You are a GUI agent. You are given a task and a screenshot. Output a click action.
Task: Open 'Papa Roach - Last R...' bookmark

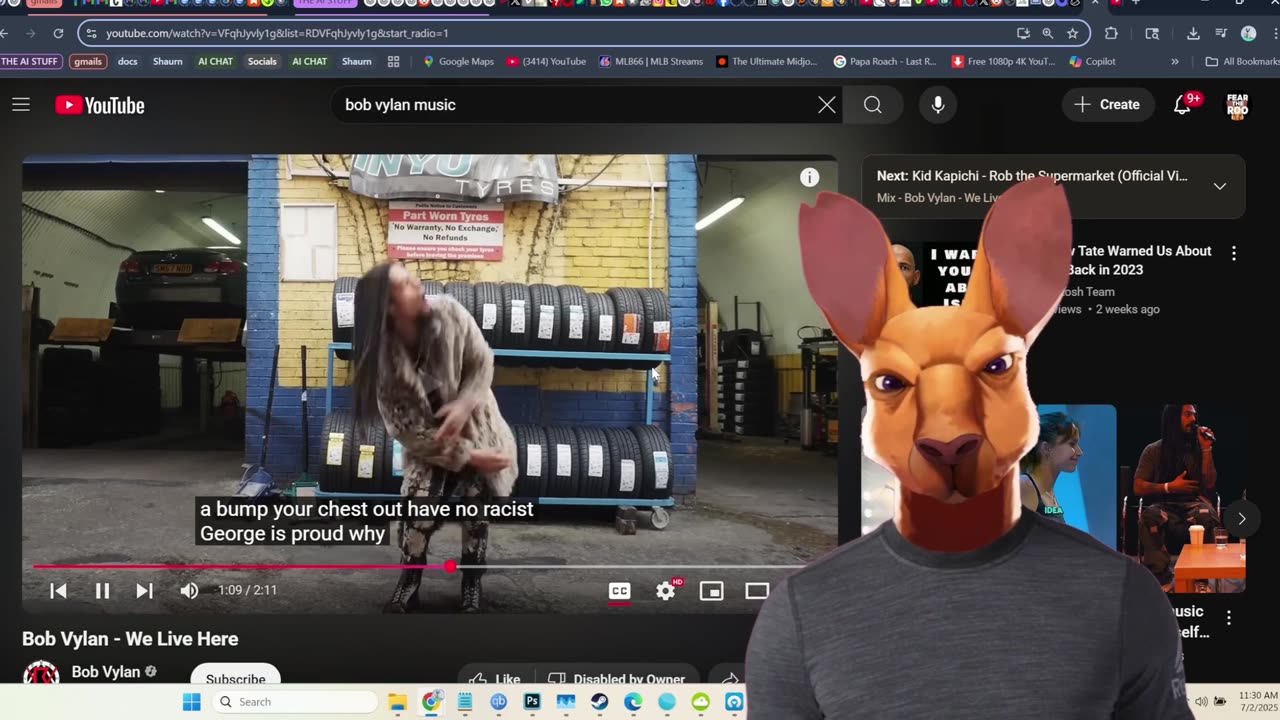point(885,61)
